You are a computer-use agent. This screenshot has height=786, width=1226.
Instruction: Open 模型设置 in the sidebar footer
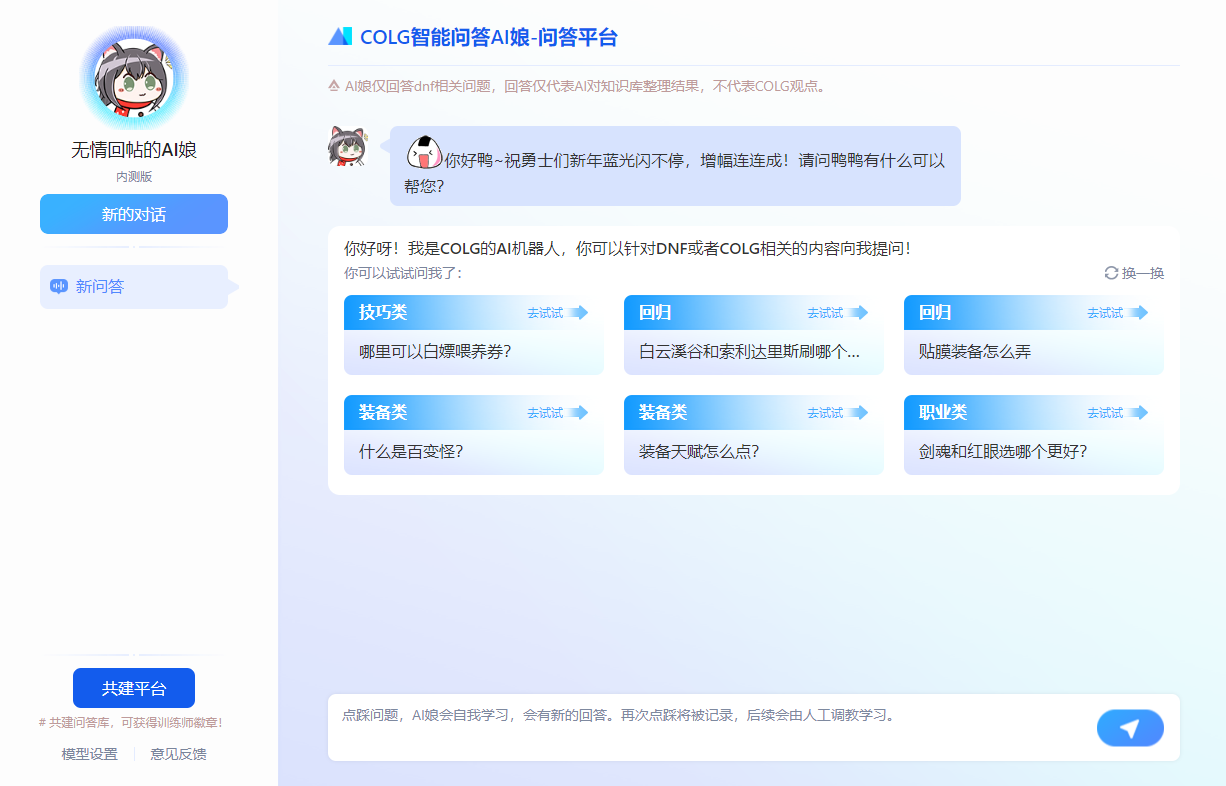[90, 754]
